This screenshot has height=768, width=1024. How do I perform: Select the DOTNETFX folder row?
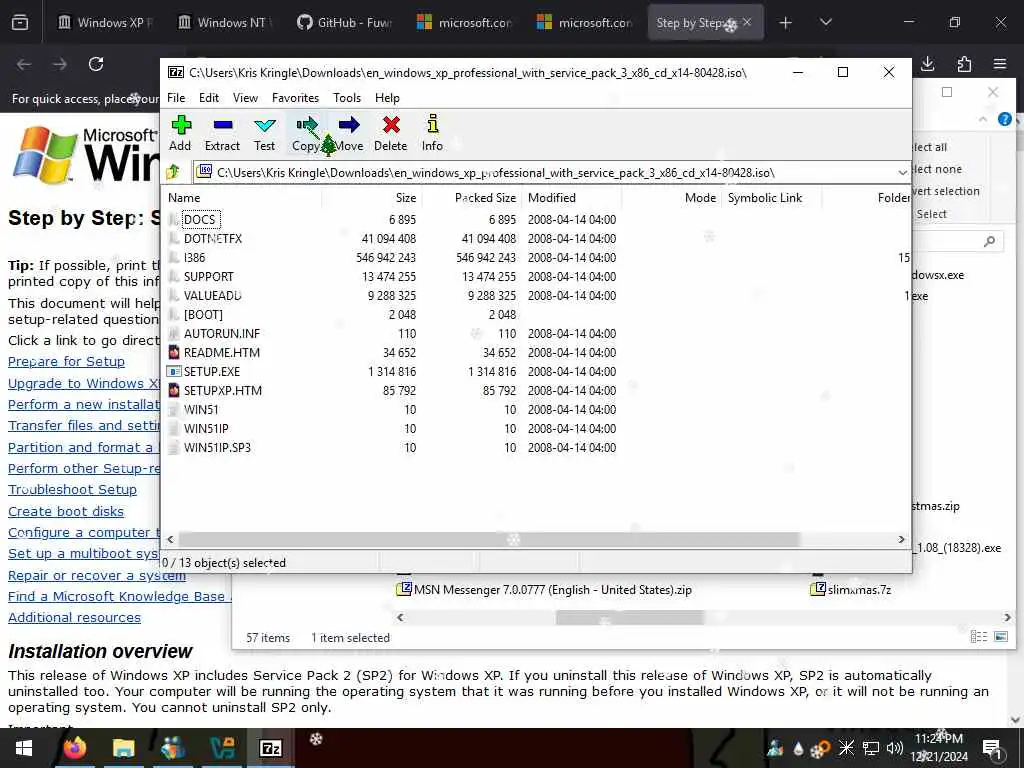coord(213,238)
